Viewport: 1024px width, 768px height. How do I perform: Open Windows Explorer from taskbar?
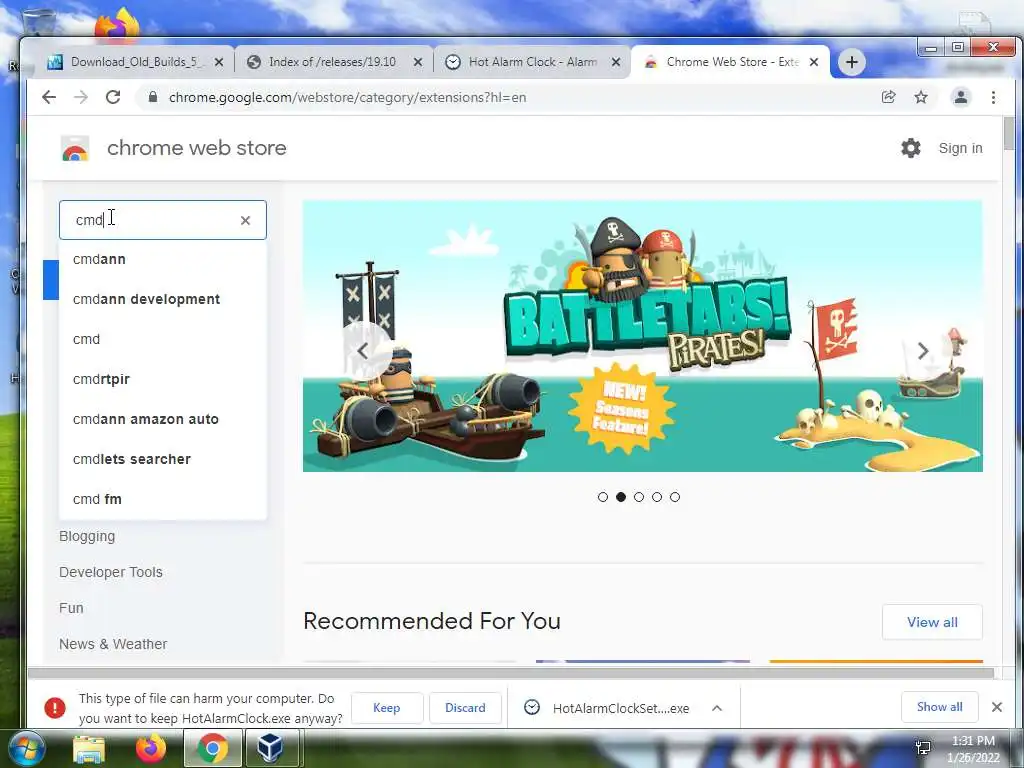pyautogui.click(x=89, y=748)
